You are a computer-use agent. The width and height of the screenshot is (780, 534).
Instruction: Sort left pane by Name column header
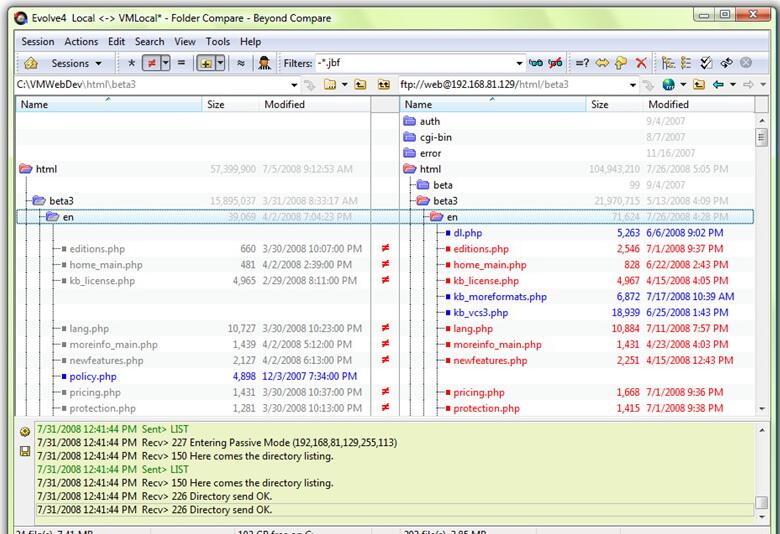109,105
